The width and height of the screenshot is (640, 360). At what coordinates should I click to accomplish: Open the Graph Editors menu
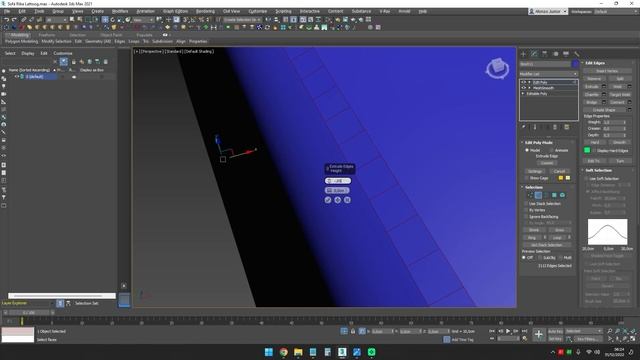pos(176,11)
